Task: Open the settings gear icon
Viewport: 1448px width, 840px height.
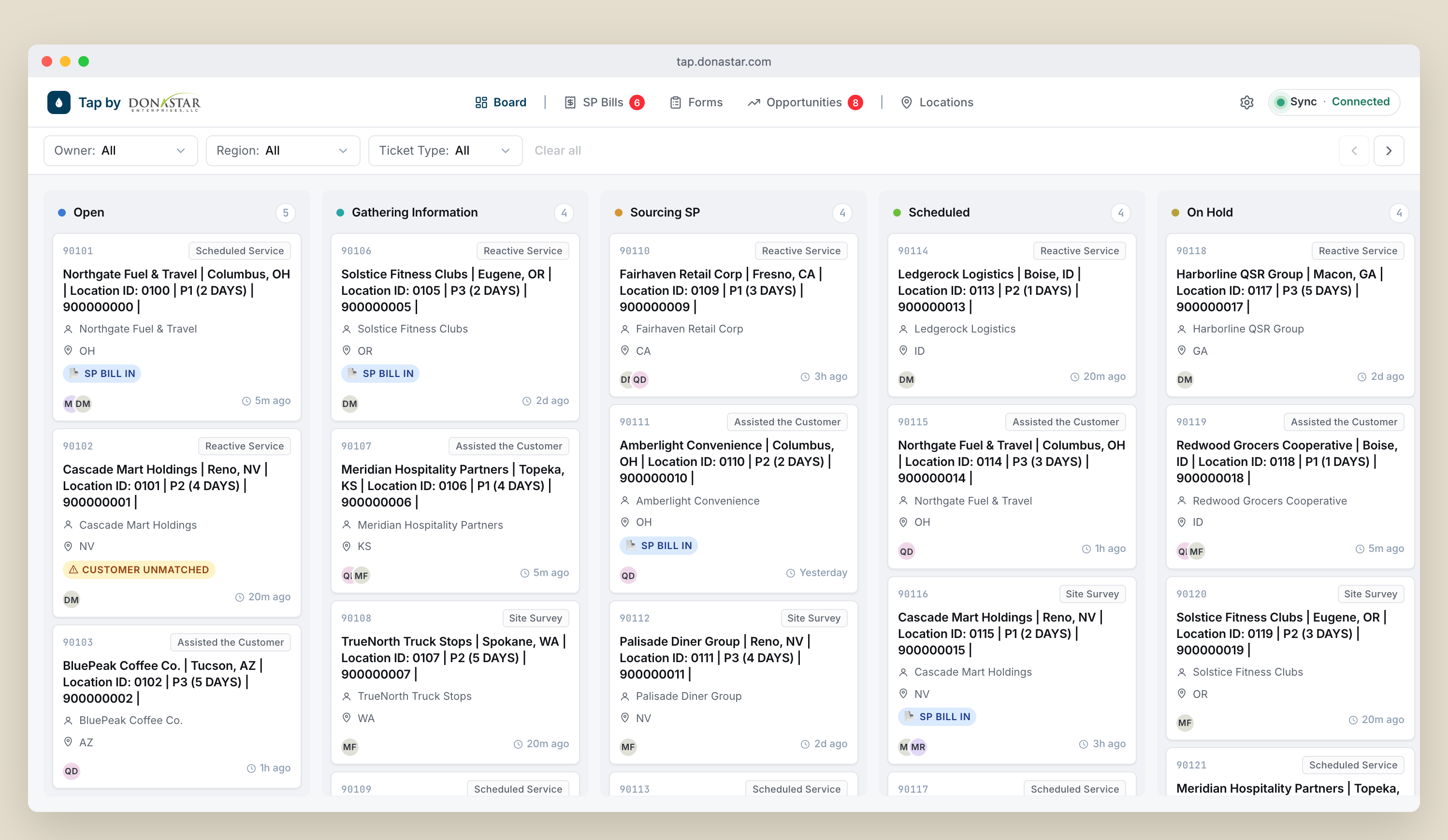Action: coord(1246,102)
